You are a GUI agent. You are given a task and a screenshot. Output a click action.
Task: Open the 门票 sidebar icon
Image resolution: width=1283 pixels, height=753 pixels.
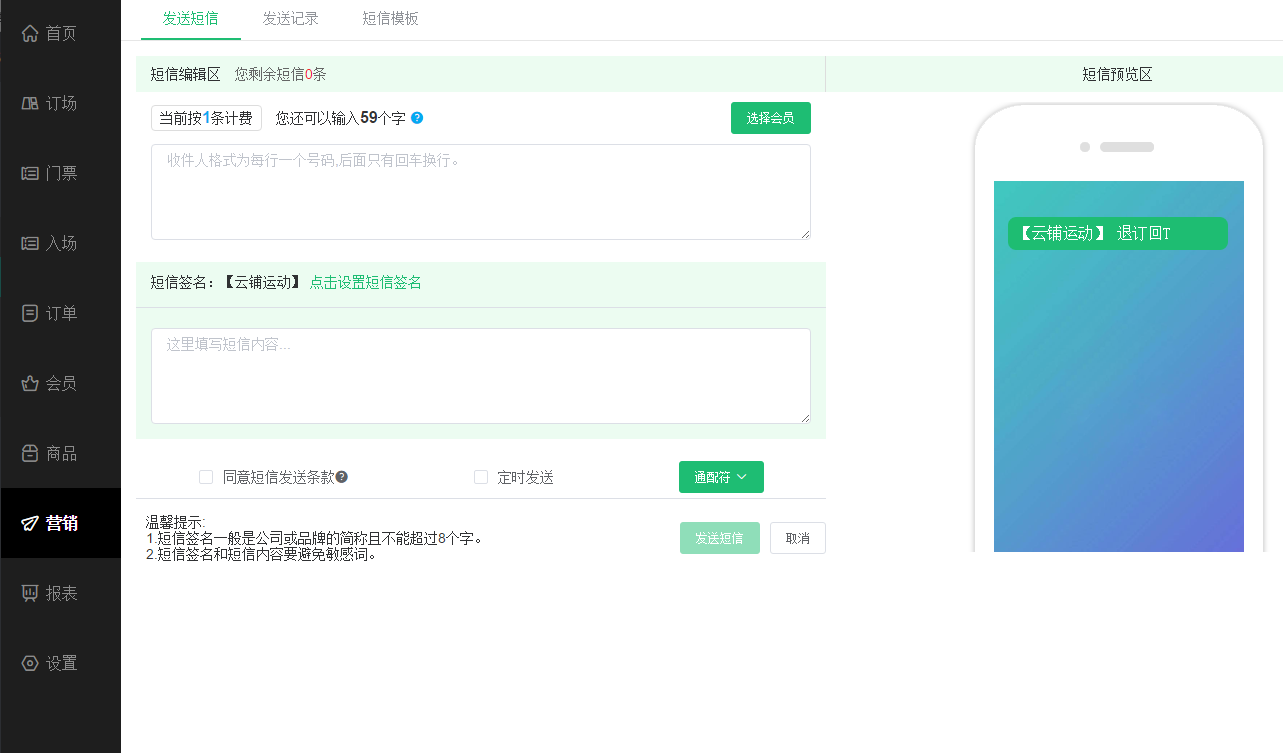click(29, 172)
